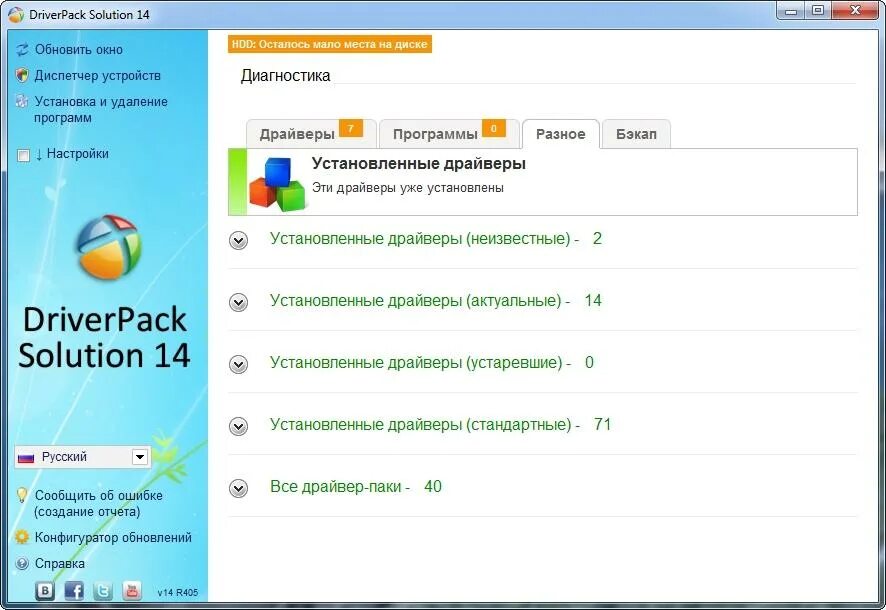Open the YouTube social icon
The image size is (886, 610).
132,591
